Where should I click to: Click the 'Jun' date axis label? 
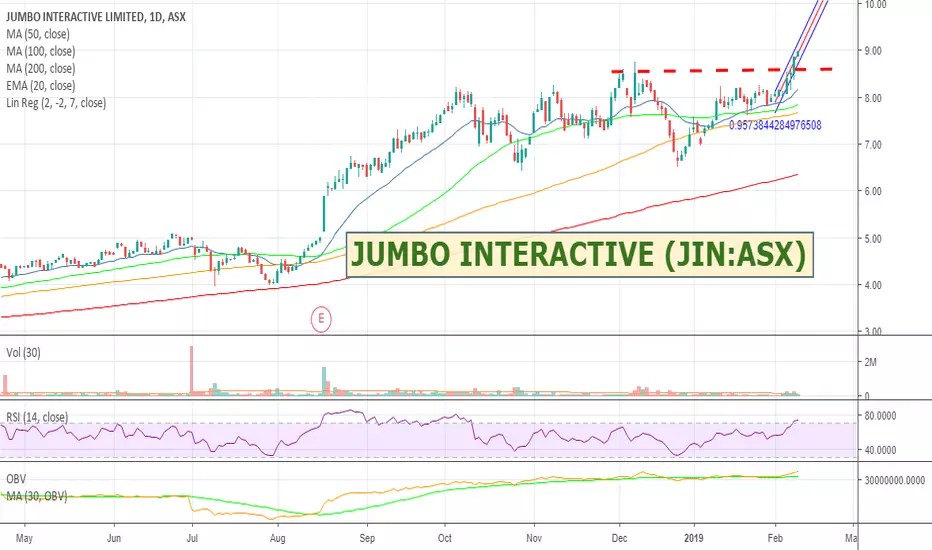[x=114, y=538]
